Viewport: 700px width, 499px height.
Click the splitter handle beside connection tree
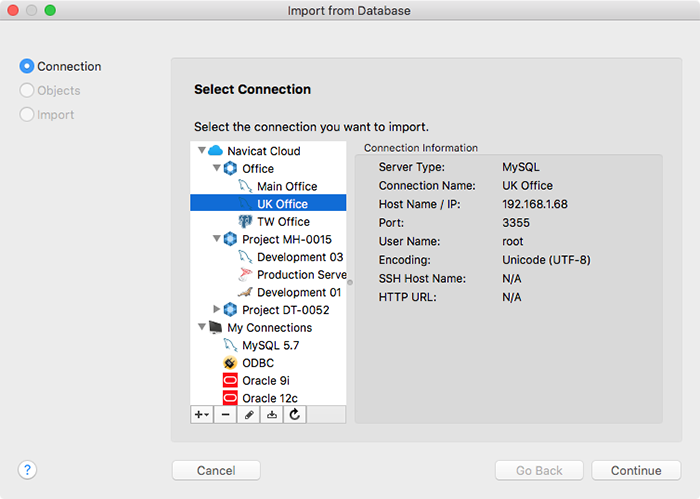click(350, 282)
